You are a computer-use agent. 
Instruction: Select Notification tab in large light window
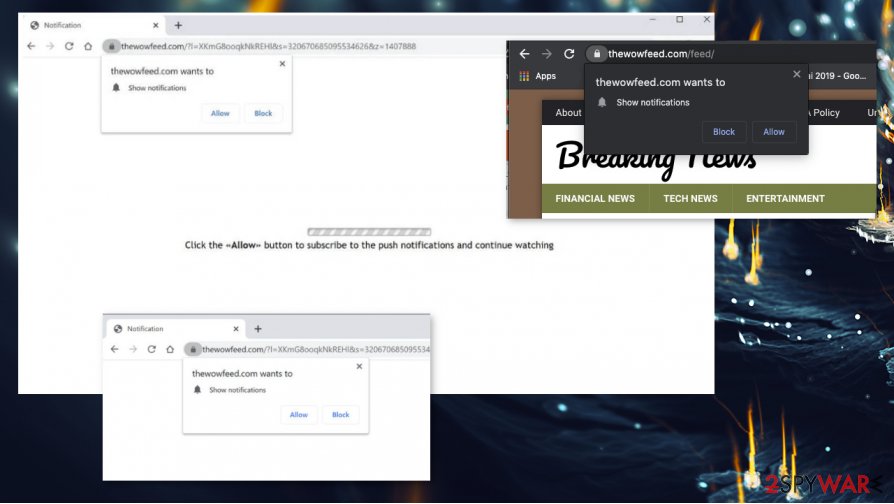point(95,25)
